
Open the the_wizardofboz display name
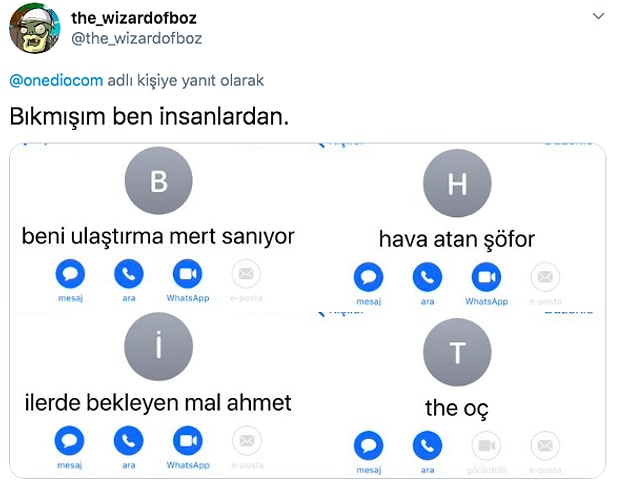click(x=134, y=18)
